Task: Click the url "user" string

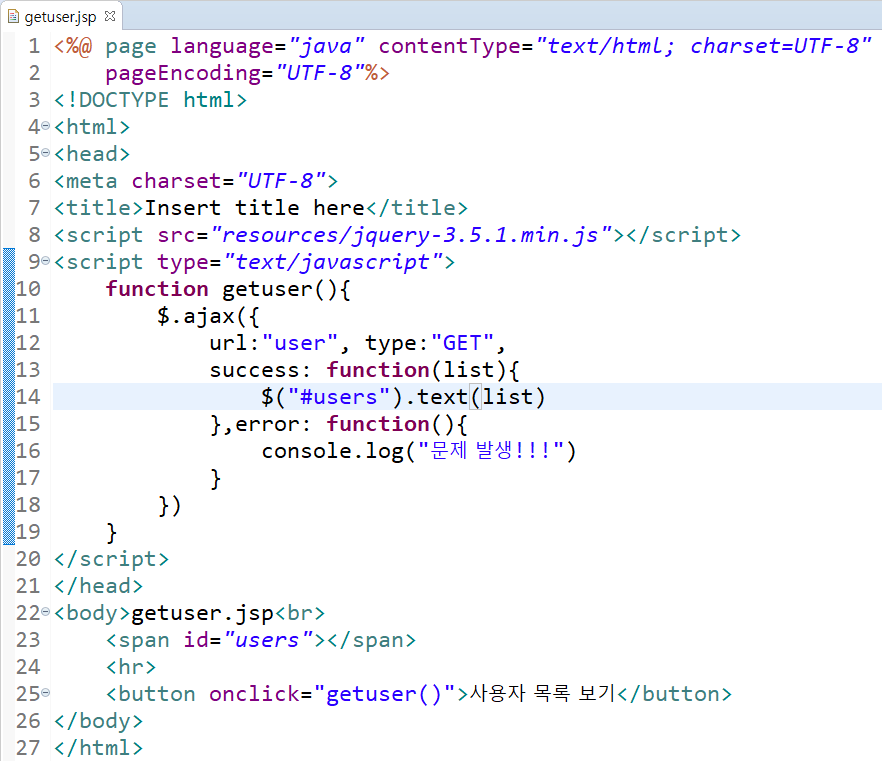Action: tap(300, 343)
